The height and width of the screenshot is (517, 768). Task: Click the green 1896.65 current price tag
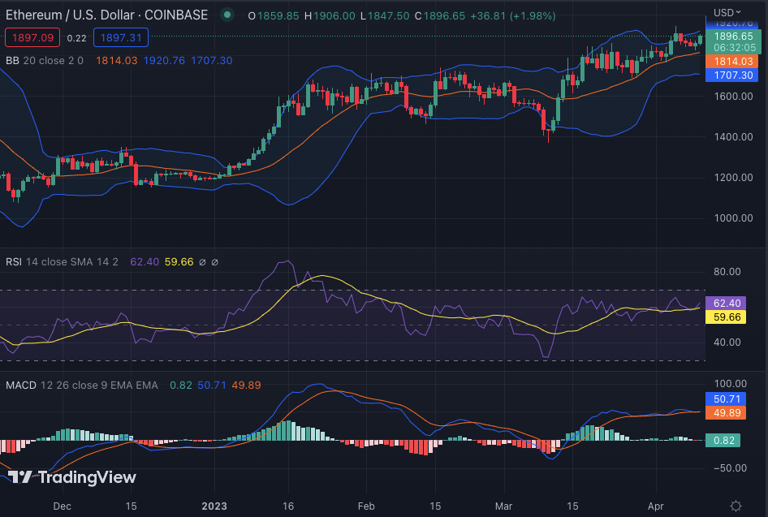[733, 36]
